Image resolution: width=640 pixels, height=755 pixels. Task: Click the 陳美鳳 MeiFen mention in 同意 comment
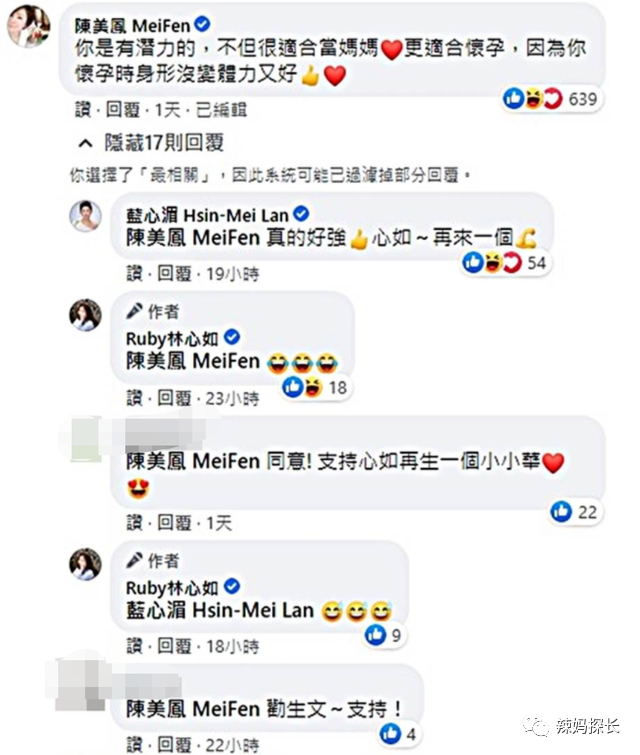[x=193, y=461]
